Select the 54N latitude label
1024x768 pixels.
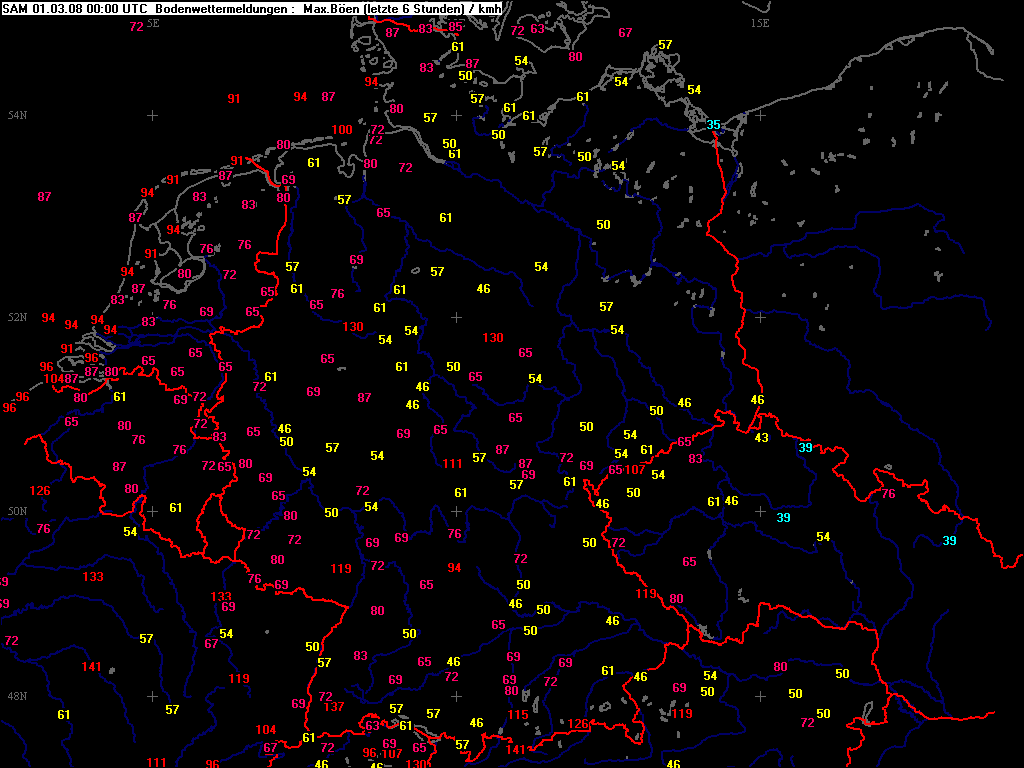tap(17, 116)
